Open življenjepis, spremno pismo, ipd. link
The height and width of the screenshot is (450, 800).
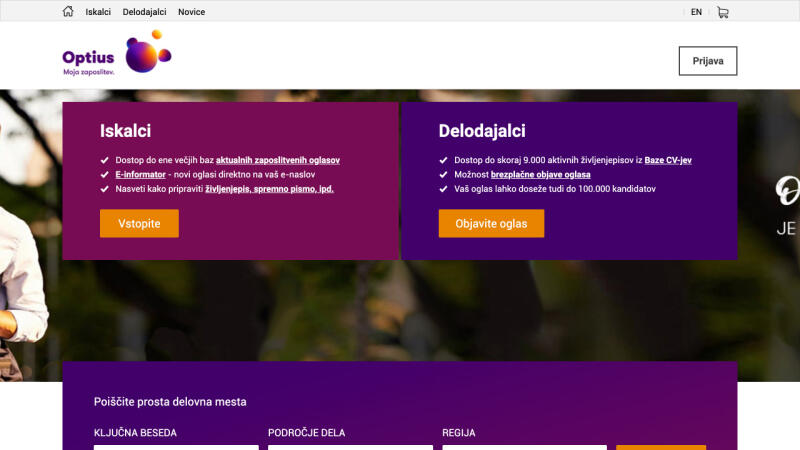(x=269, y=189)
